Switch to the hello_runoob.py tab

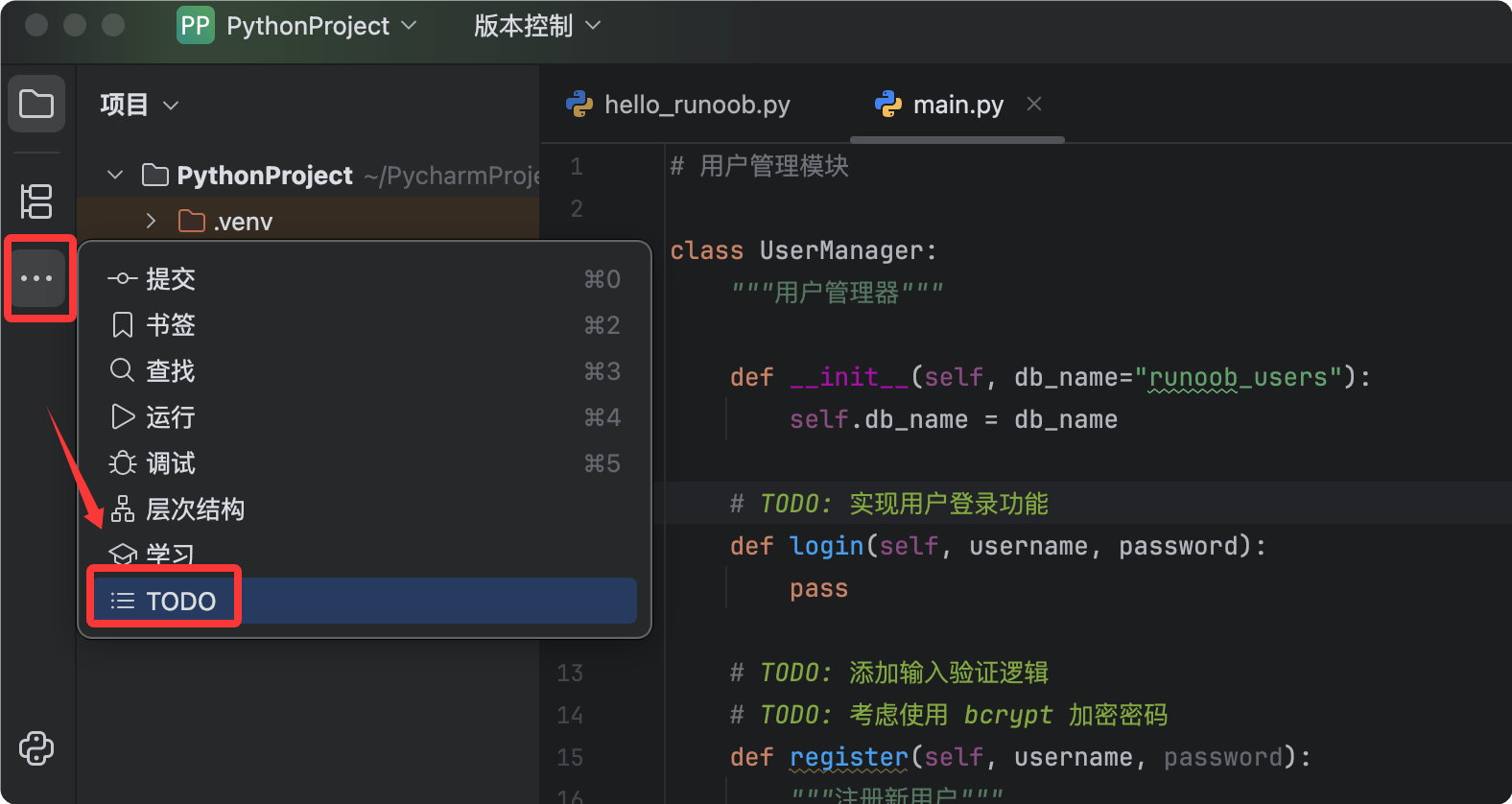tap(678, 104)
